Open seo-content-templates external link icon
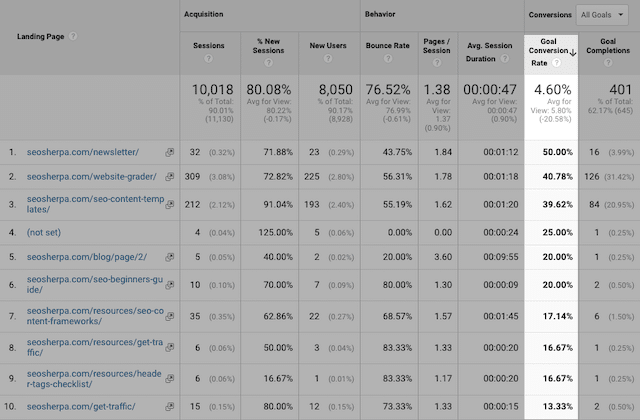The height and width of the screenshot is (420, 640). point(169,204)
